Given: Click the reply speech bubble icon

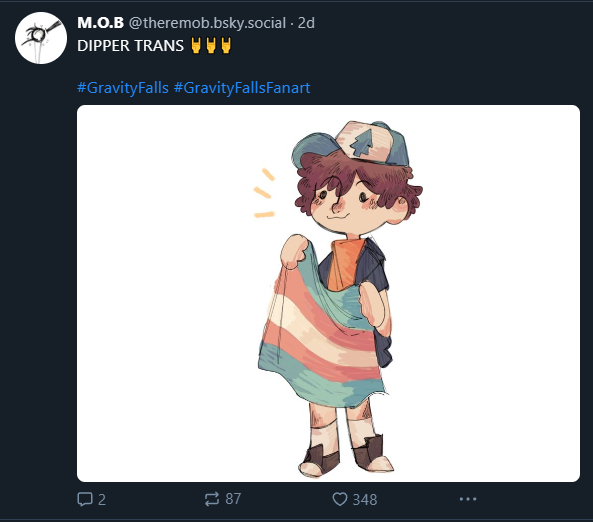Looking at the screenshot, I should [85, 499].
